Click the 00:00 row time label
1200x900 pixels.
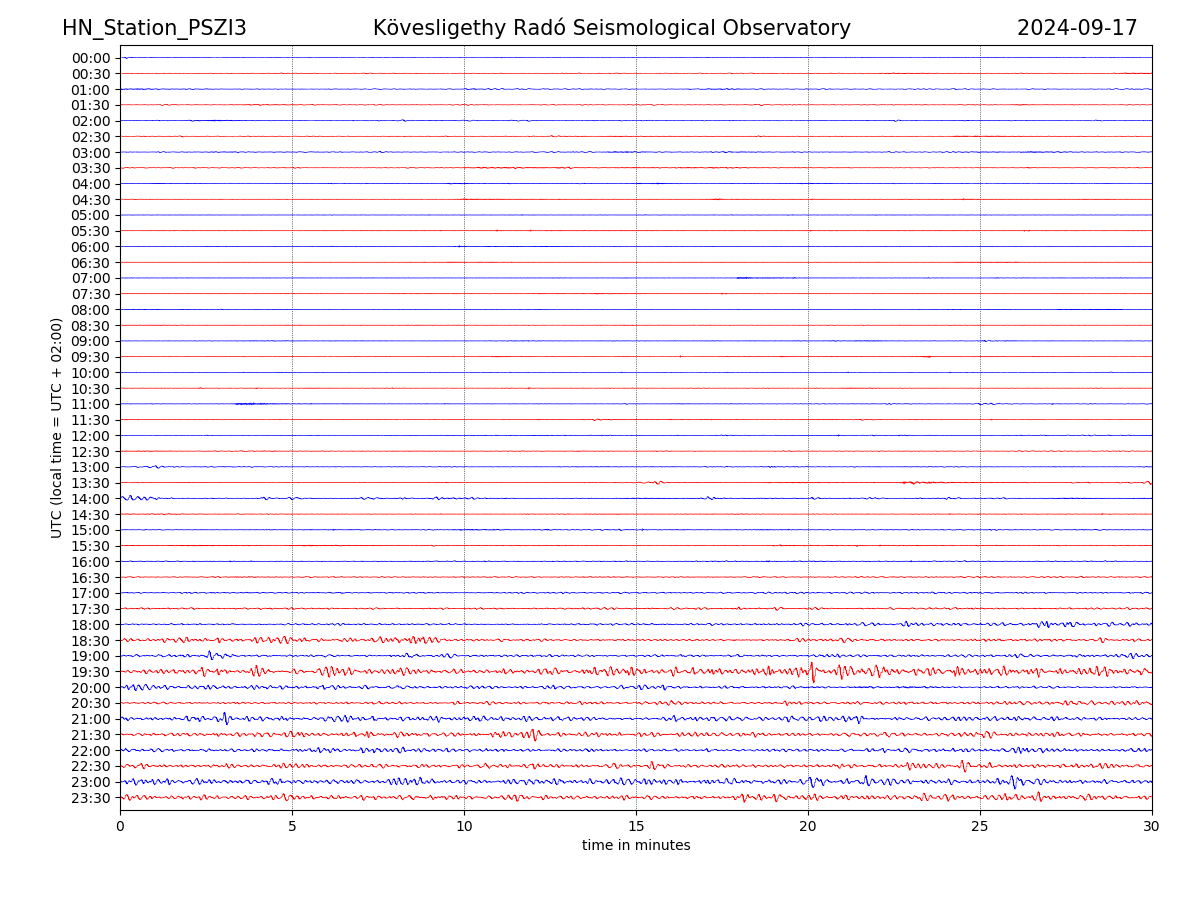pos(91,58)
